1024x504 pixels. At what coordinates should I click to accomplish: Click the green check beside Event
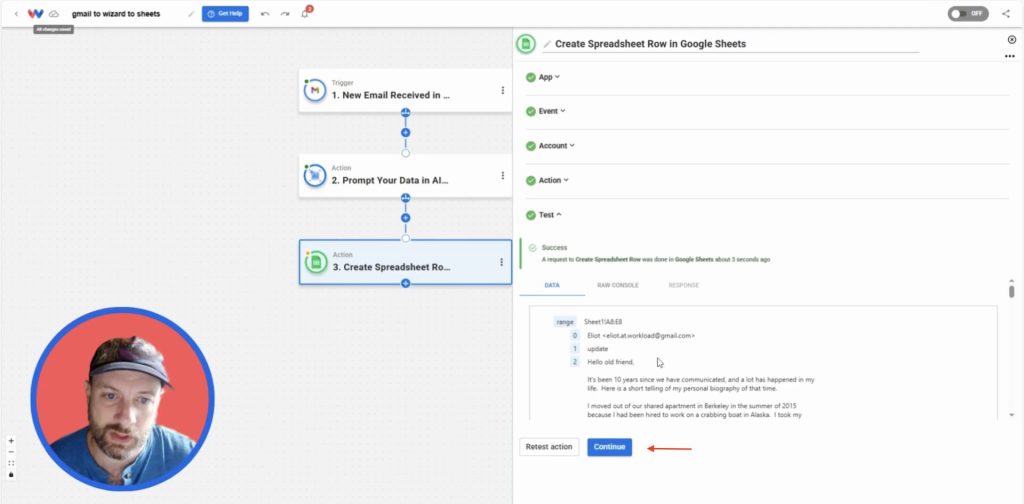click(530, 111)
